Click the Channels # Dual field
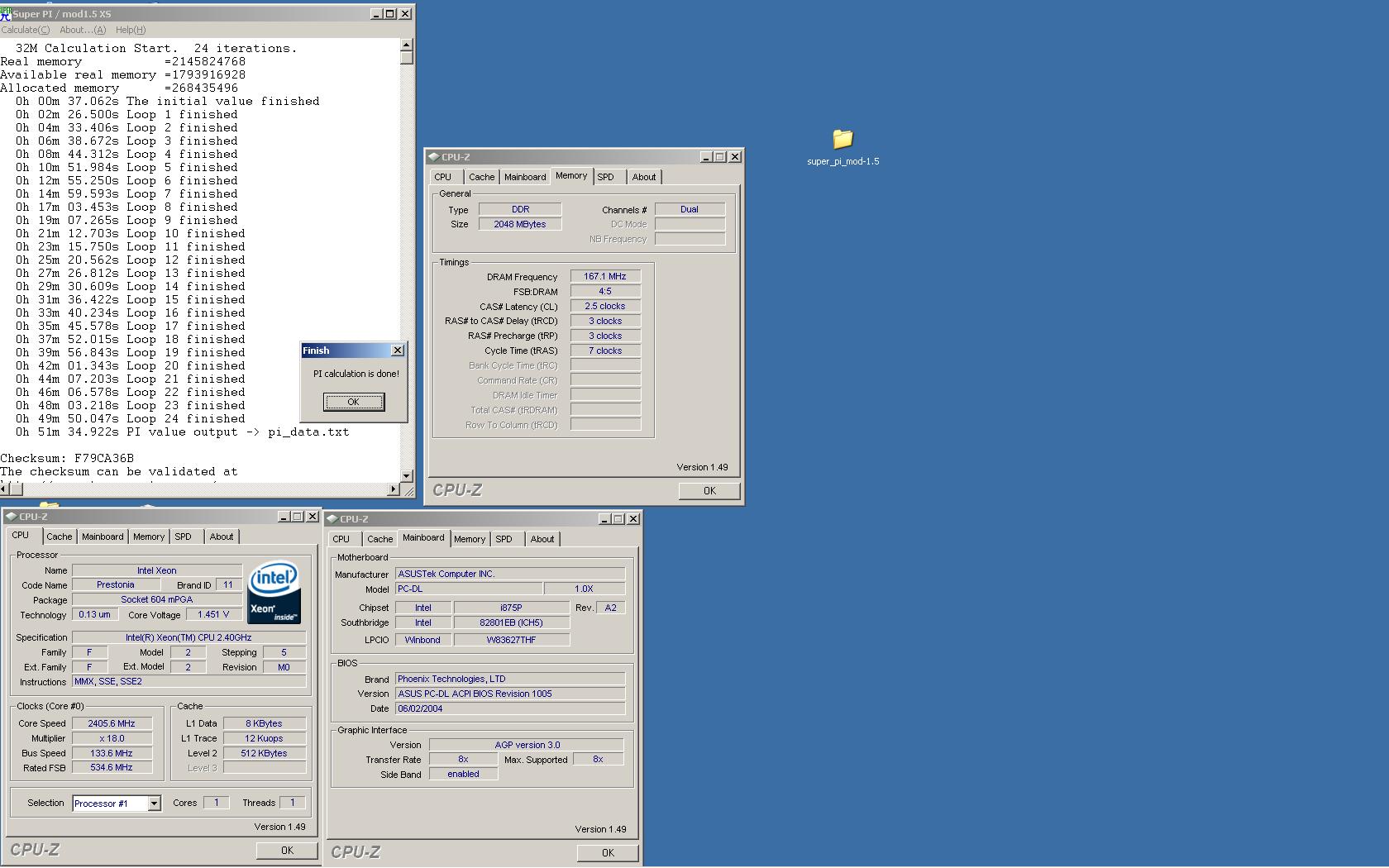 [x=690, y=210]
